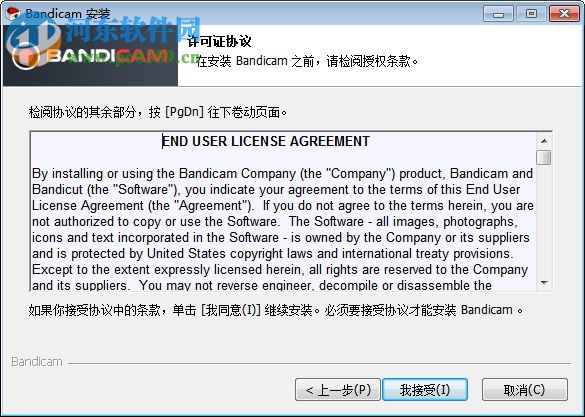Click the 许可证协议 header title
Screen dimensions: 585x417
219,42
